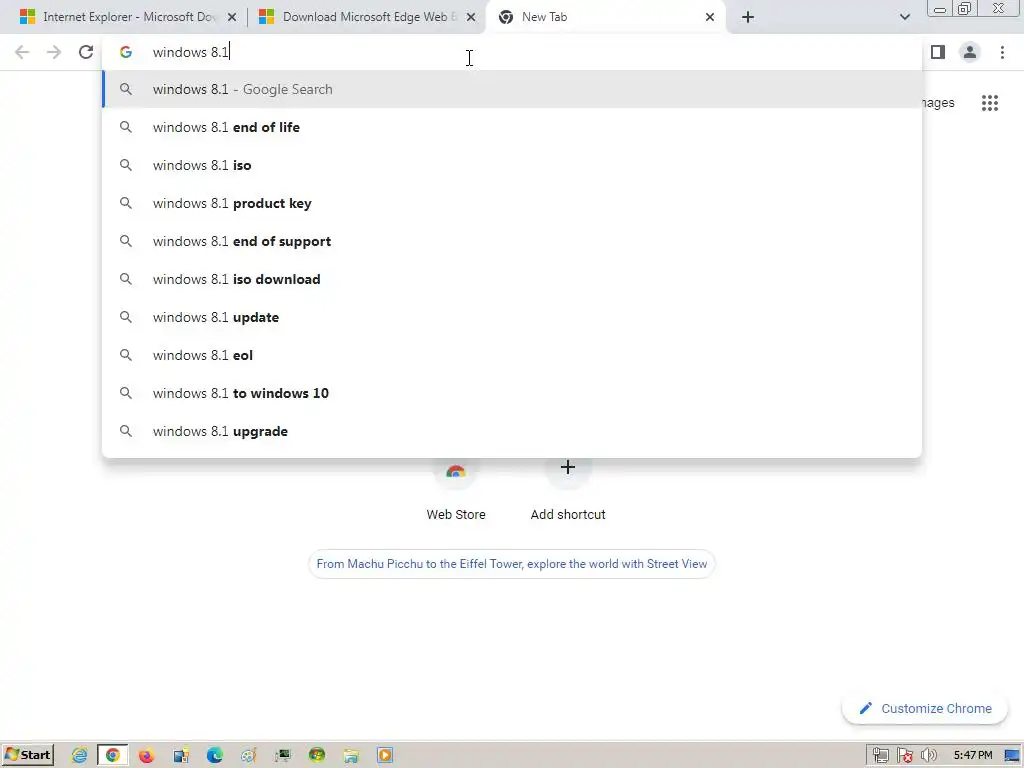Close the Internet Explorer tab

pos(232,17)
